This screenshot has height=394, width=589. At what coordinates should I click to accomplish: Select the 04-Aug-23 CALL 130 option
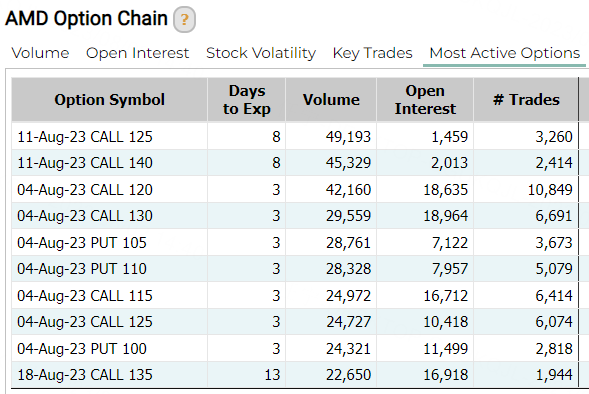[x=85, y=216]
